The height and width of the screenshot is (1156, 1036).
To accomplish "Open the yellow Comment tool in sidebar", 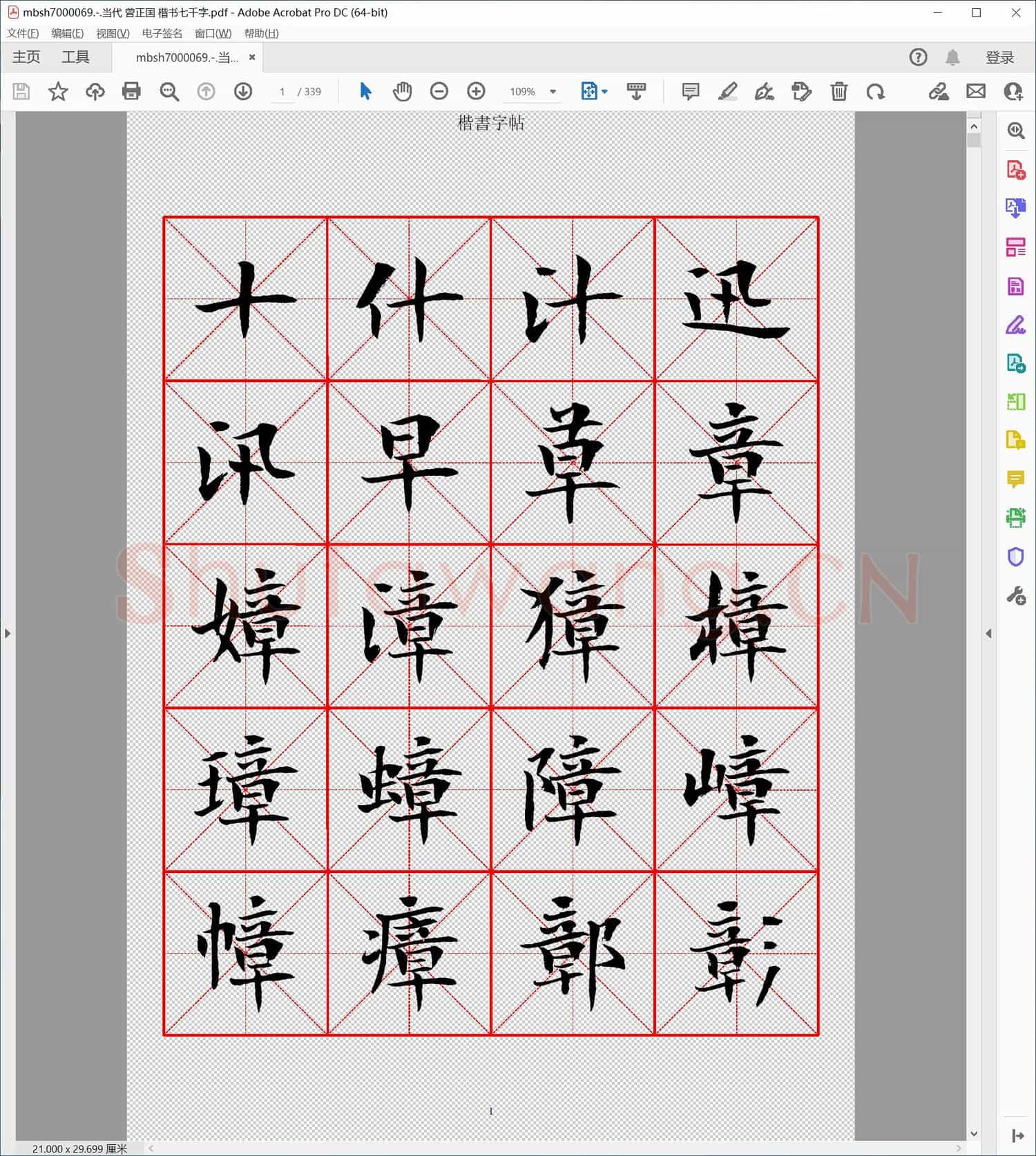I will point(1015,479).
